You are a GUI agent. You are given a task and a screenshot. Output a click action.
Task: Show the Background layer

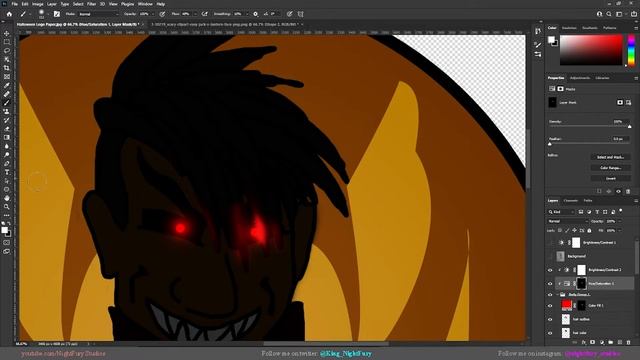coord(550,256)
